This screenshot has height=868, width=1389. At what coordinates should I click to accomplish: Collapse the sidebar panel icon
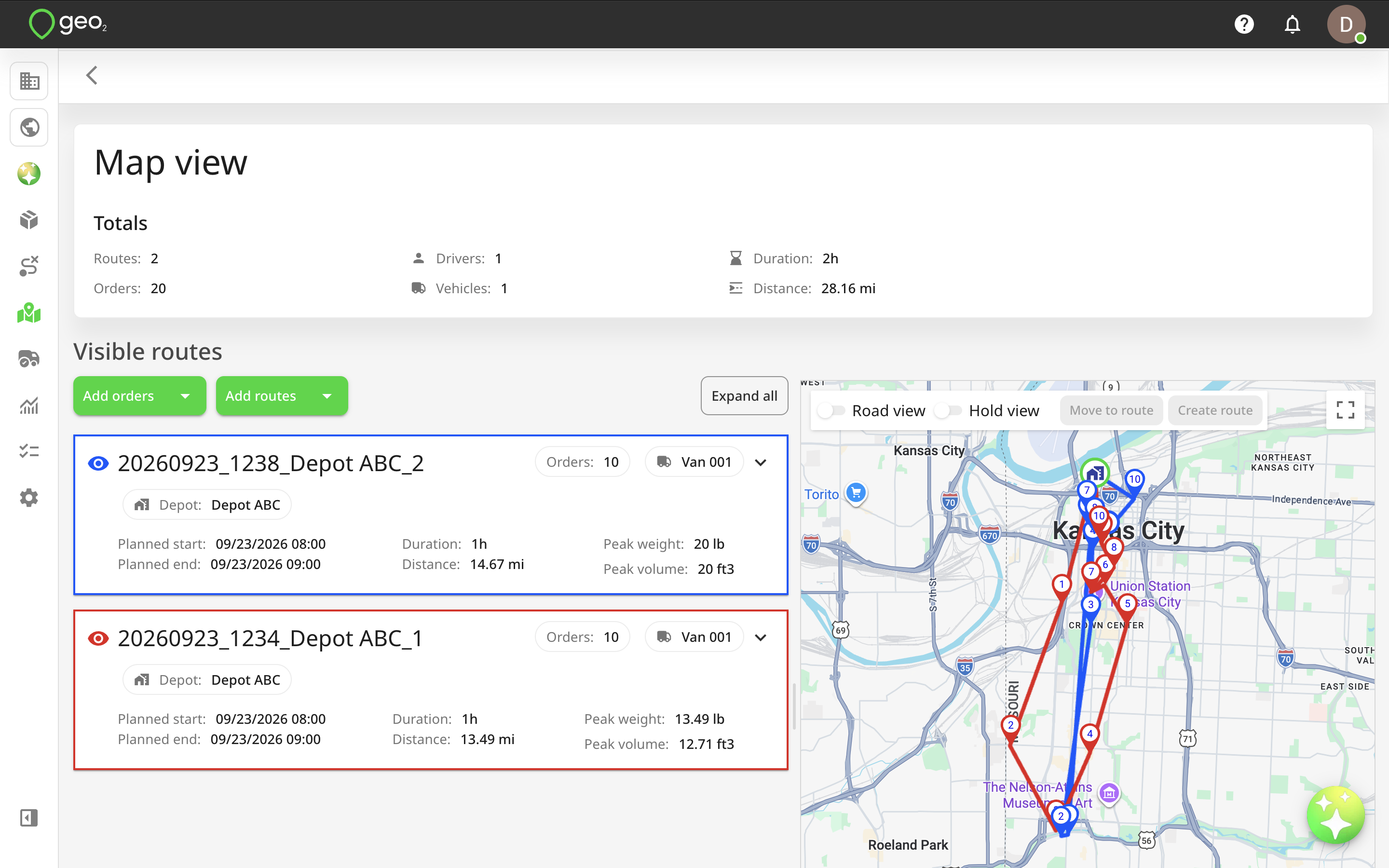pyautogui.click(x=29, y=817)
